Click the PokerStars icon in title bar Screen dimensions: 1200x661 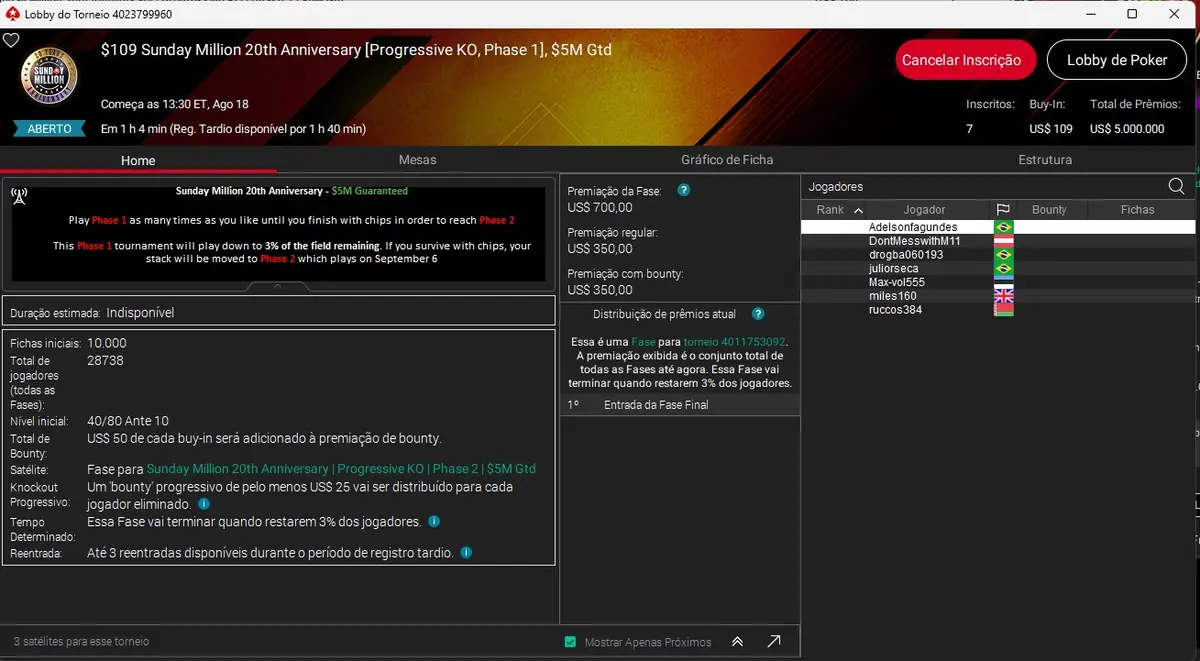[x=12, y=14]
